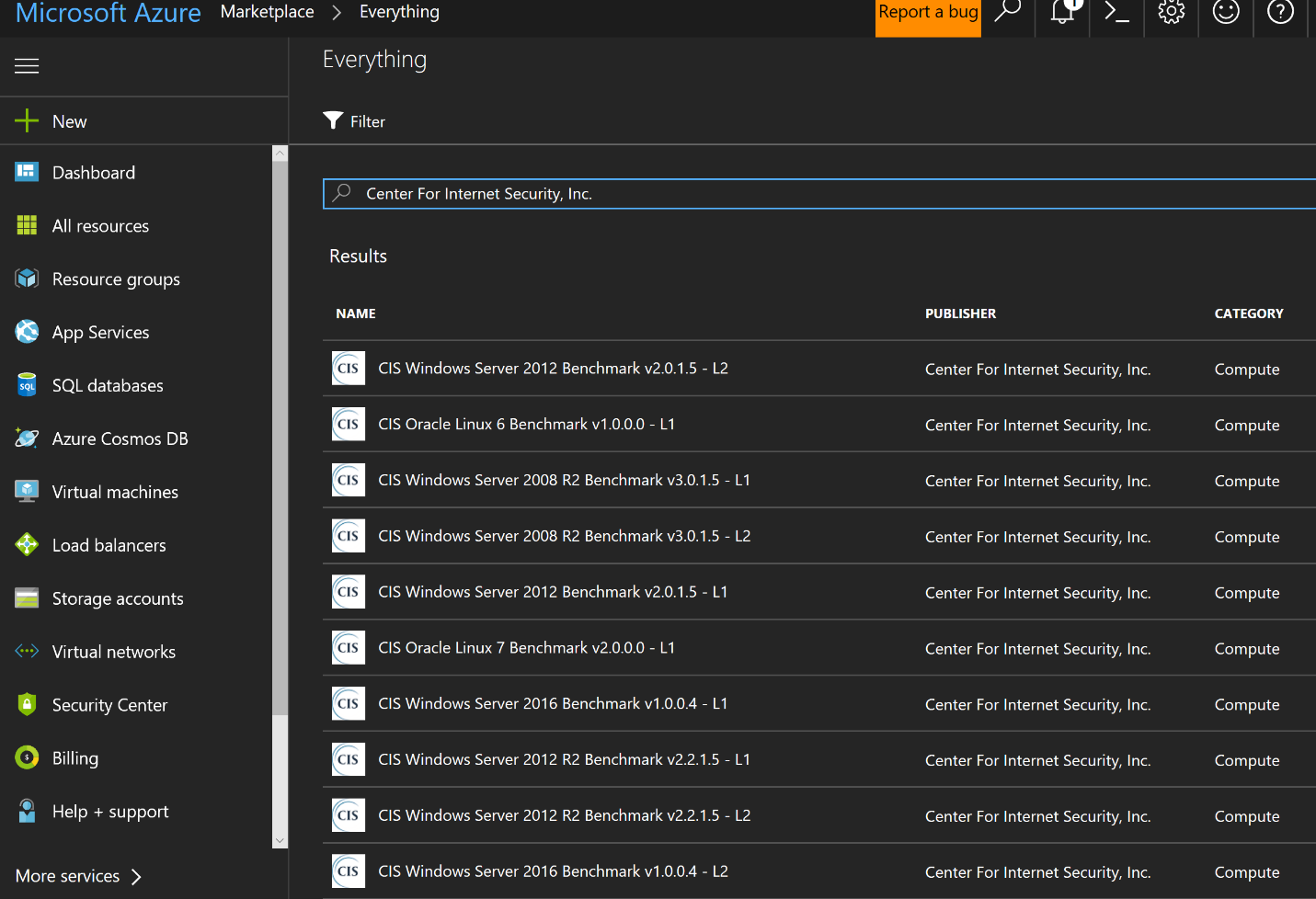Open the Dashboard from the sidebar
Image resolution: width=1316 pixels, height=899 pixels.
[x=93, y=172]
